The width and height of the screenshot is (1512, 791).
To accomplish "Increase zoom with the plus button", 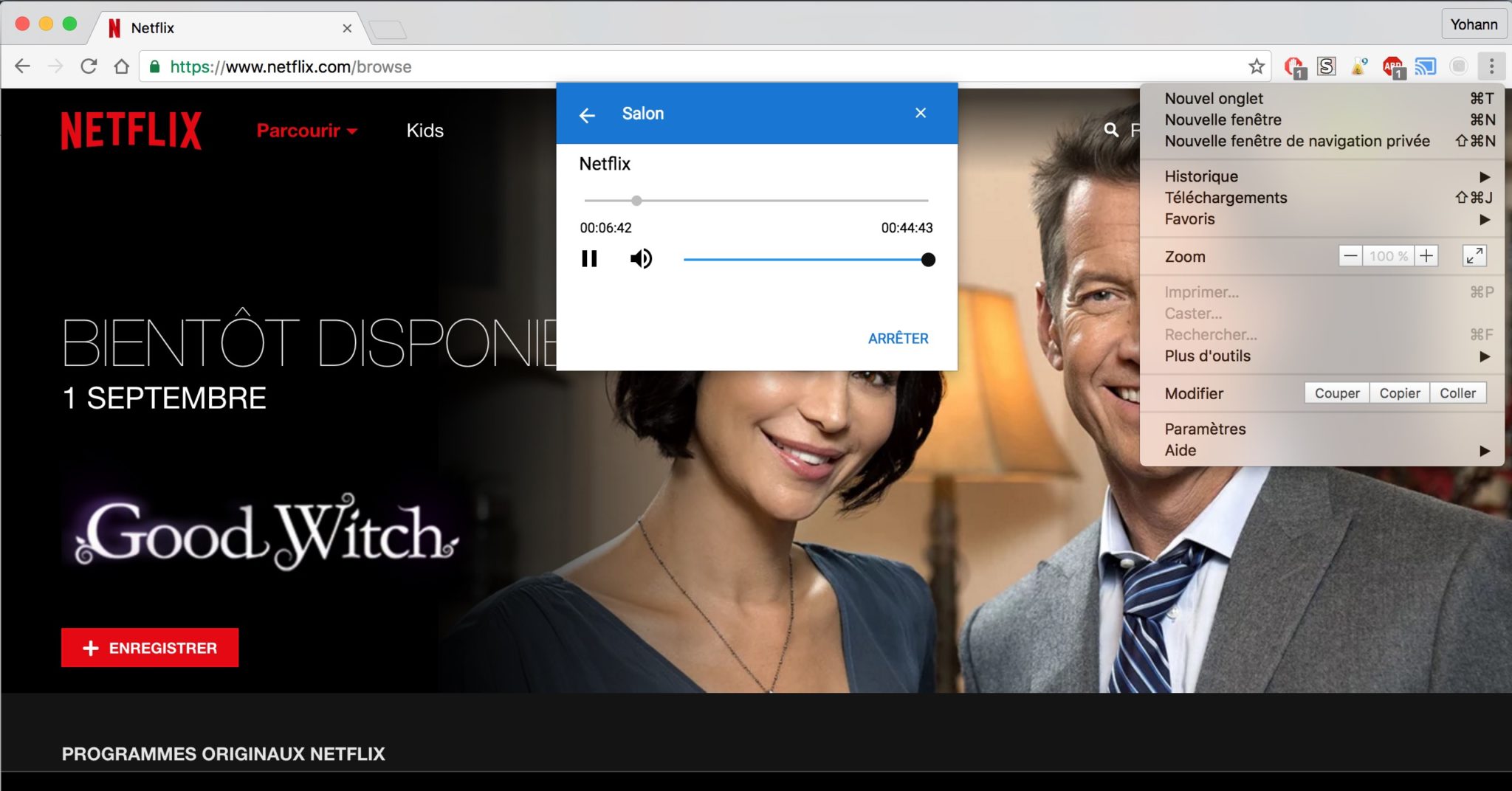I will click(1426, 256).
